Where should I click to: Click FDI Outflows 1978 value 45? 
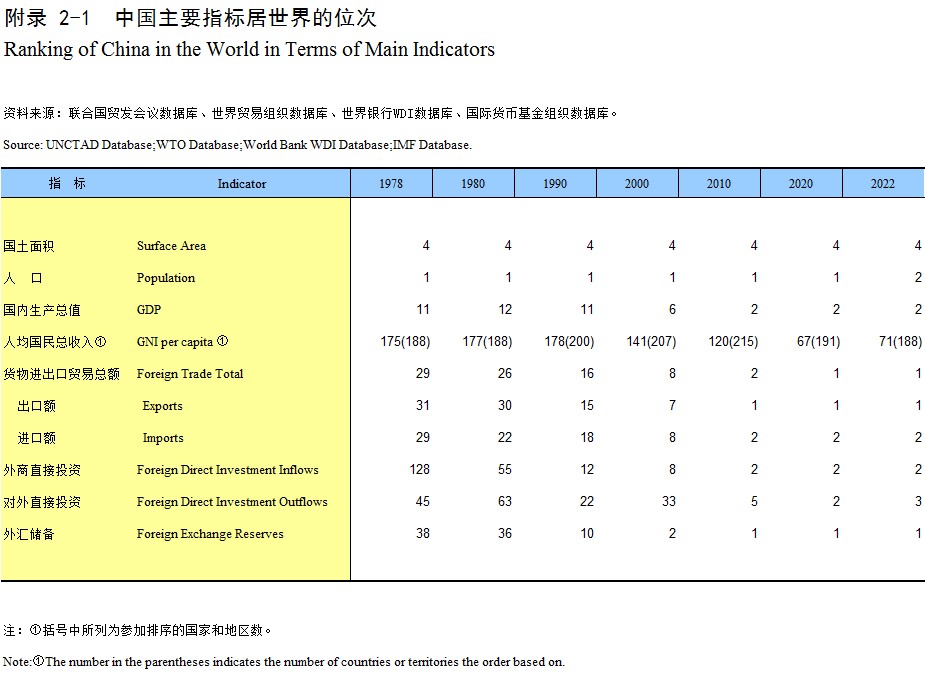pyautogui.click(x=423, y=502)
